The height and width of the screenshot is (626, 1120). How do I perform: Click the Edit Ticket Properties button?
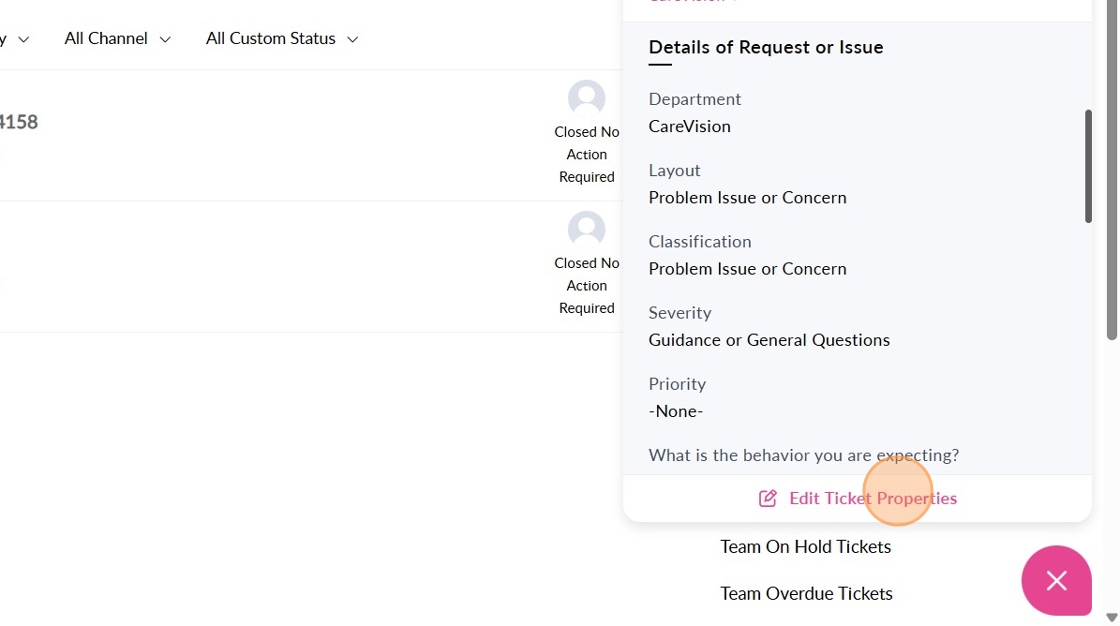pos(858,498)
